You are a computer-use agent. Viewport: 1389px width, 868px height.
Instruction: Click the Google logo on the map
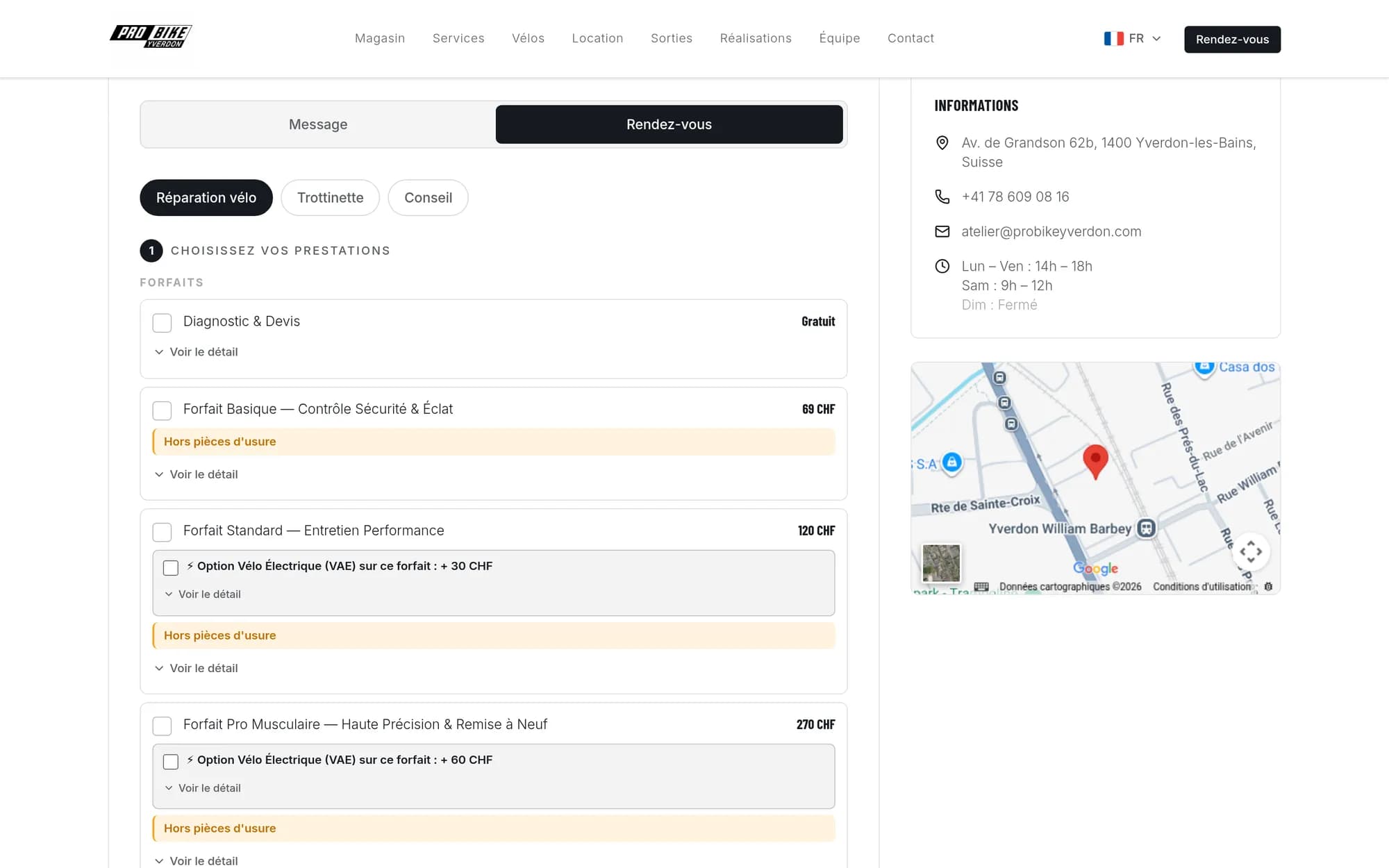coord(1095,568)
